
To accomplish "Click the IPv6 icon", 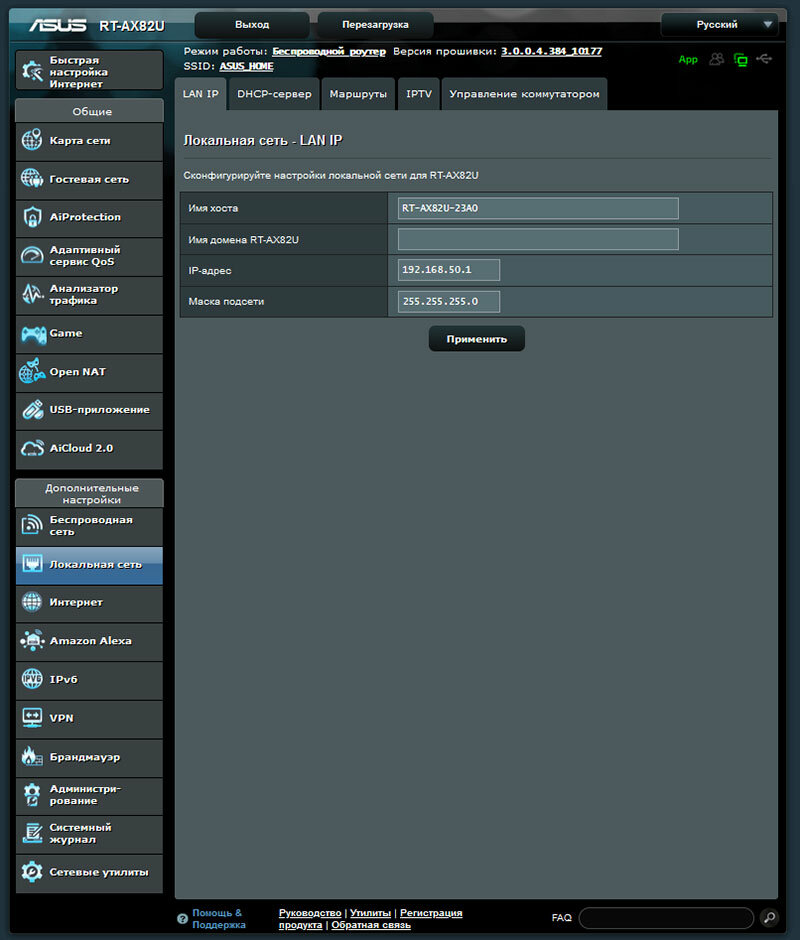I will pyautogui.click(x=32, y=679).
